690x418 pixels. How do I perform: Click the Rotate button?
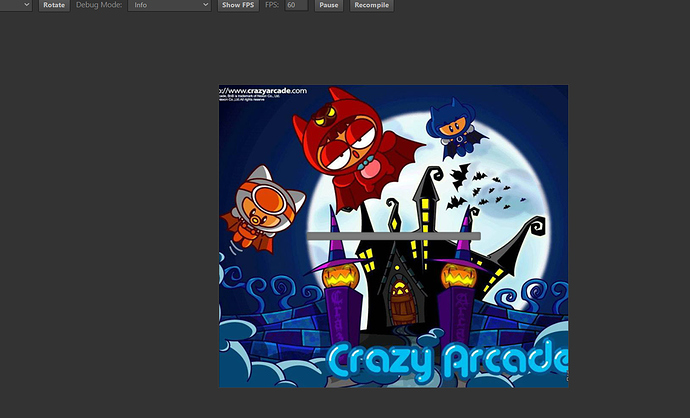coord(54,5)
